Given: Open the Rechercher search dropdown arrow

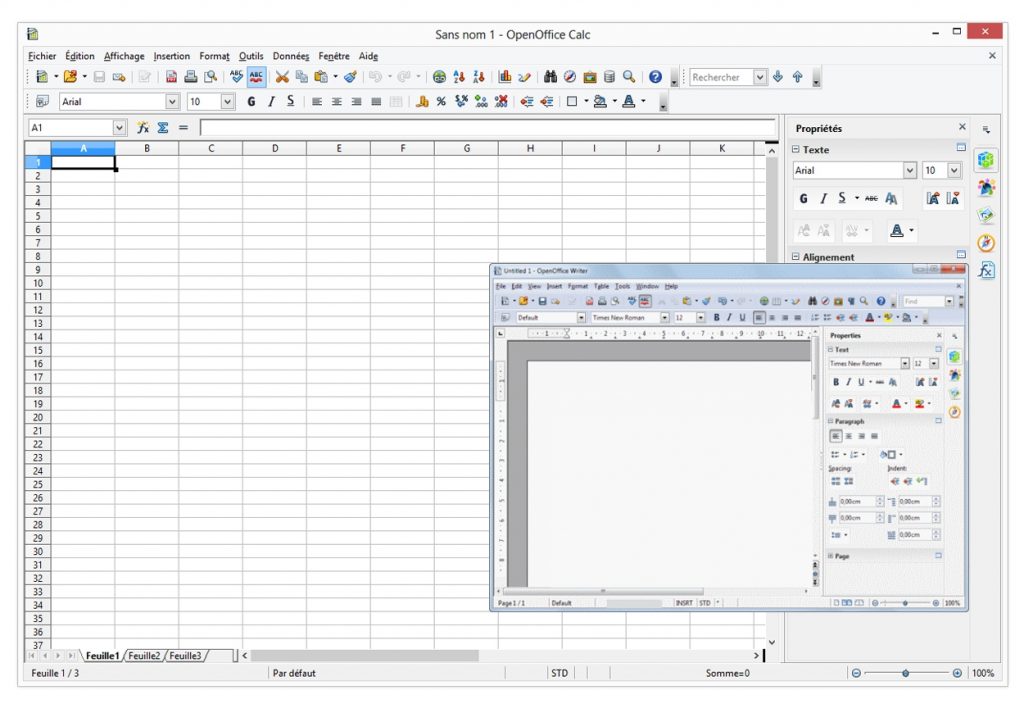Looking at the screenshot, I should pos(760,77).
